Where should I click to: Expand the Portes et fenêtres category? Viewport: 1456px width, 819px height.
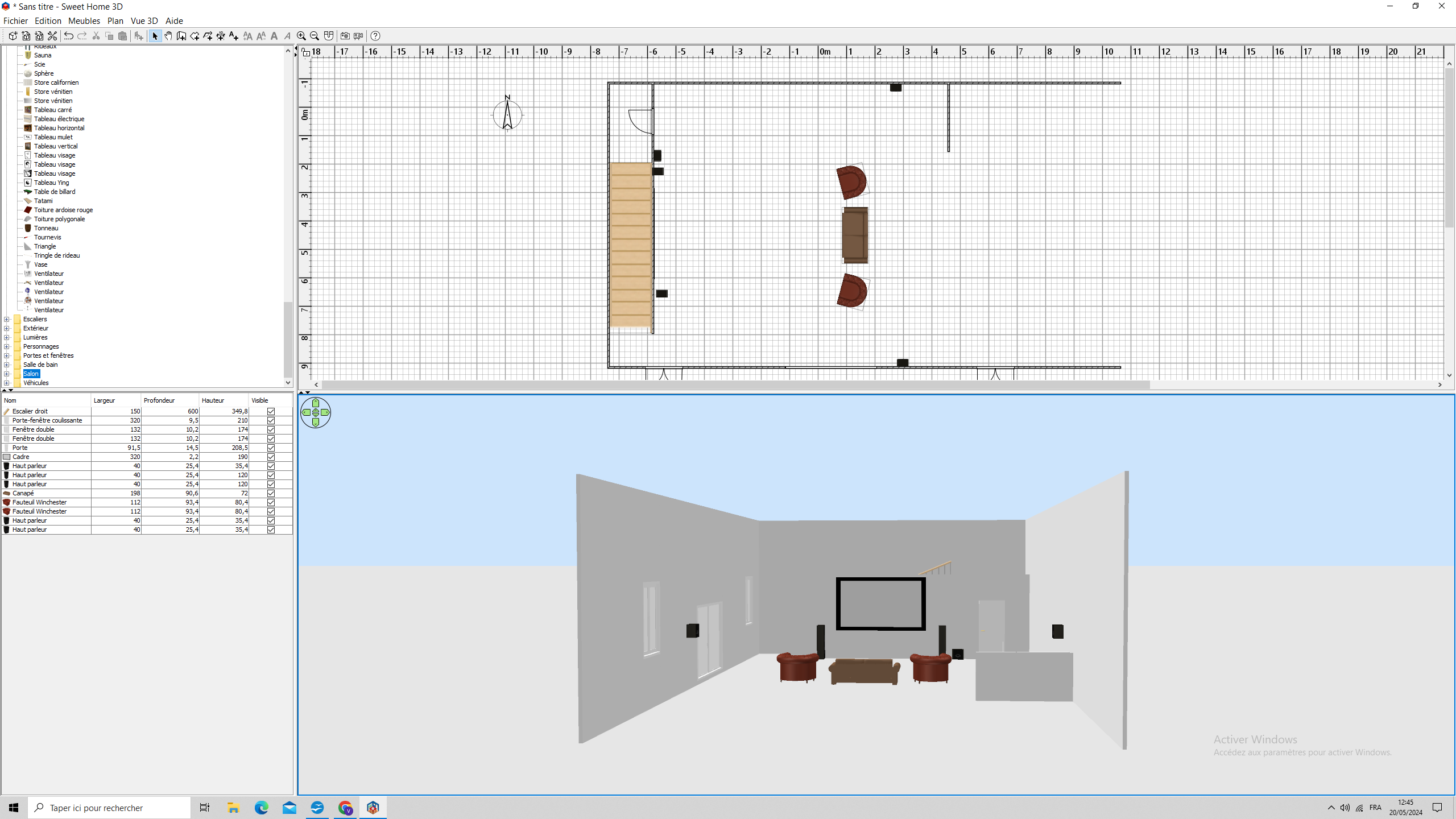[x=7, y=355]
